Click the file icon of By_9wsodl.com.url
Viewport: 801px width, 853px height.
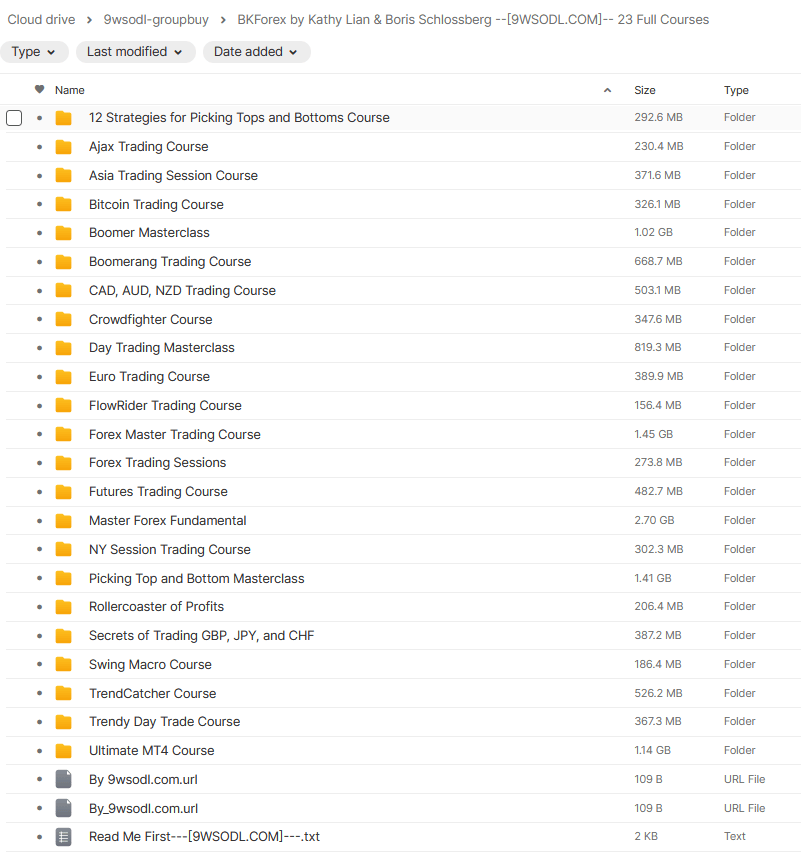64,808
